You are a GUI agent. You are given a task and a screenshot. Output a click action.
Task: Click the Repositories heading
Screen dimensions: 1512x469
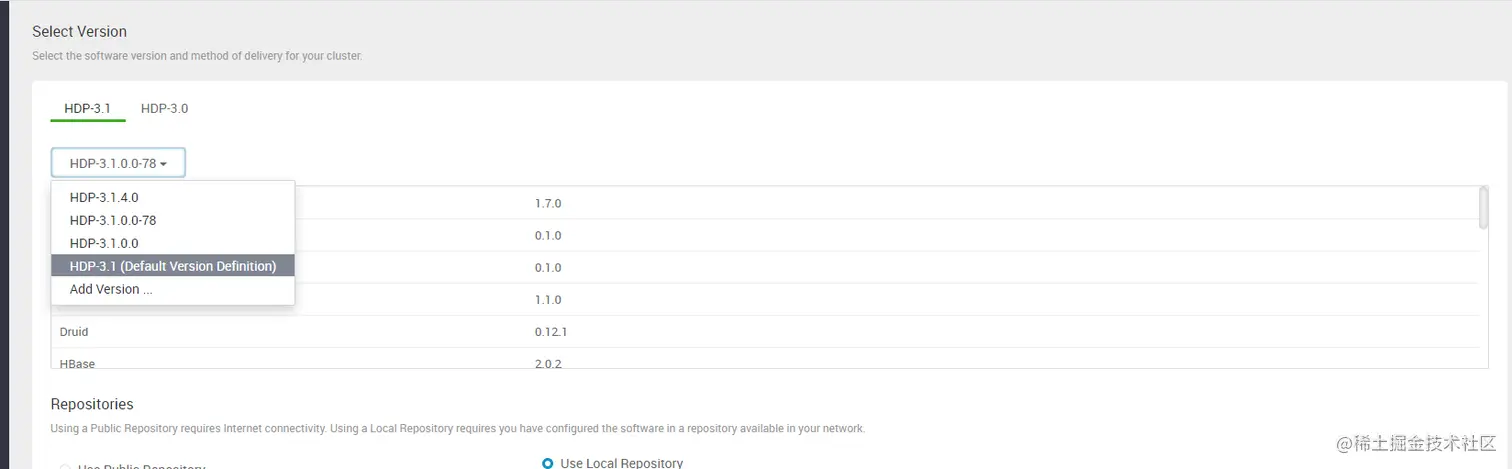[x=92, y=404]
